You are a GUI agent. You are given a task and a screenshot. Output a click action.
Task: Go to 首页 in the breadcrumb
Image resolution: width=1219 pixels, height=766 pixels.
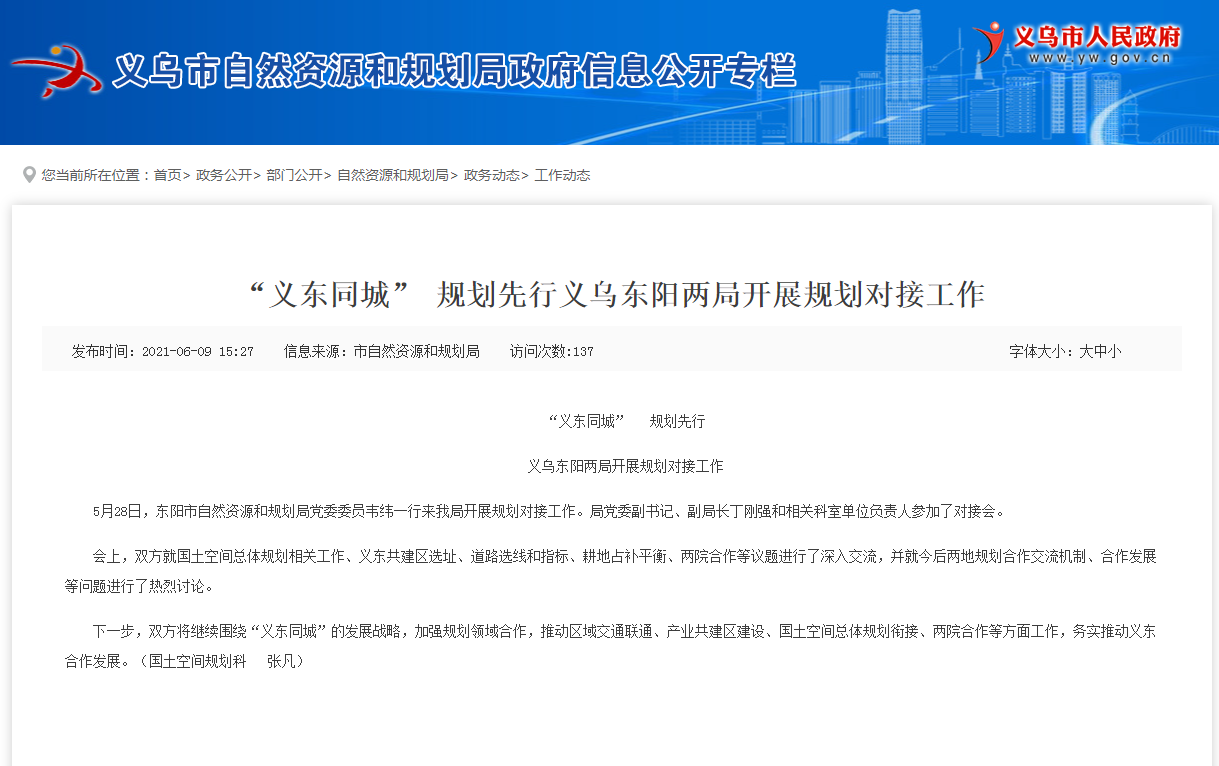167,175
